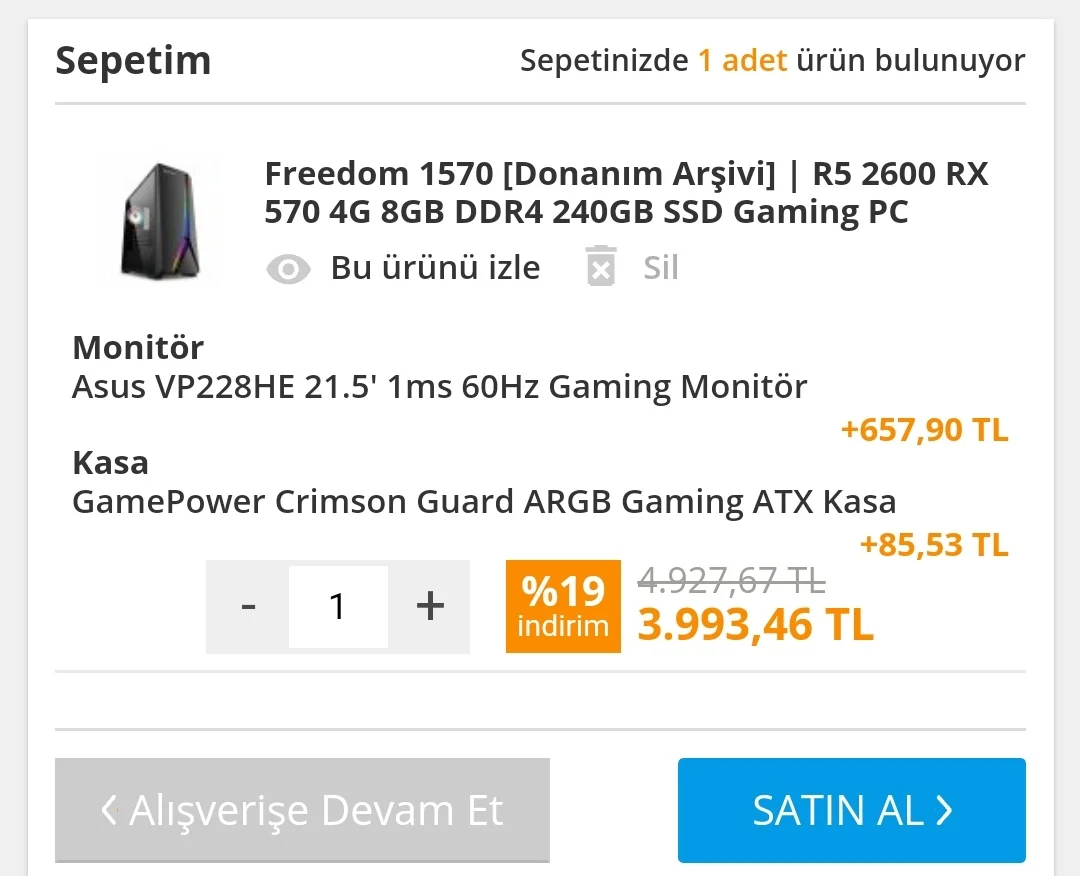Click the 'Sil' remove link text
1080x876 pixels.
(661, 268)
